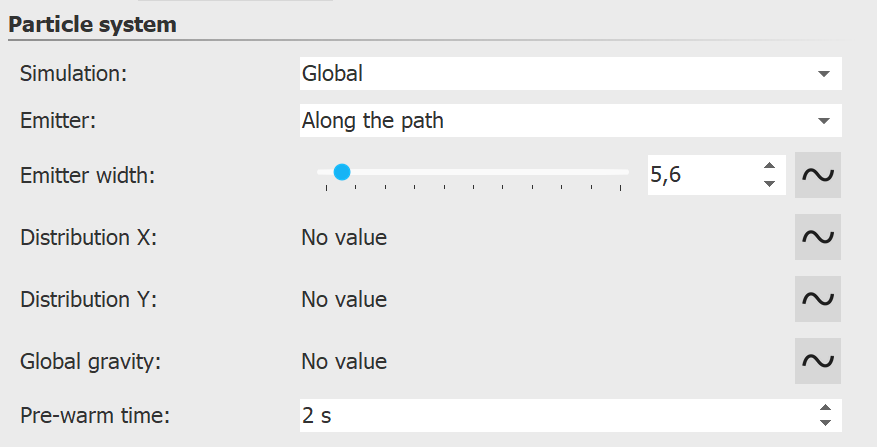Open curve editor for Distribution X
877x447 pixels.
coord(818,237)
